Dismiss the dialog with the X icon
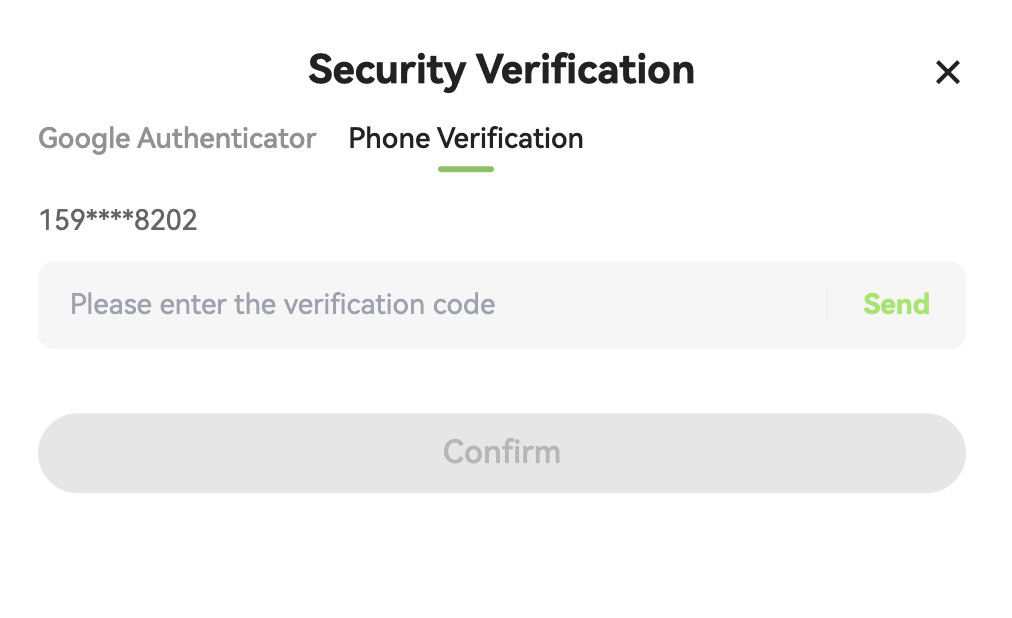Image resolution: width=1012 pixels, height=618 pixels. [x=947, y=72]
